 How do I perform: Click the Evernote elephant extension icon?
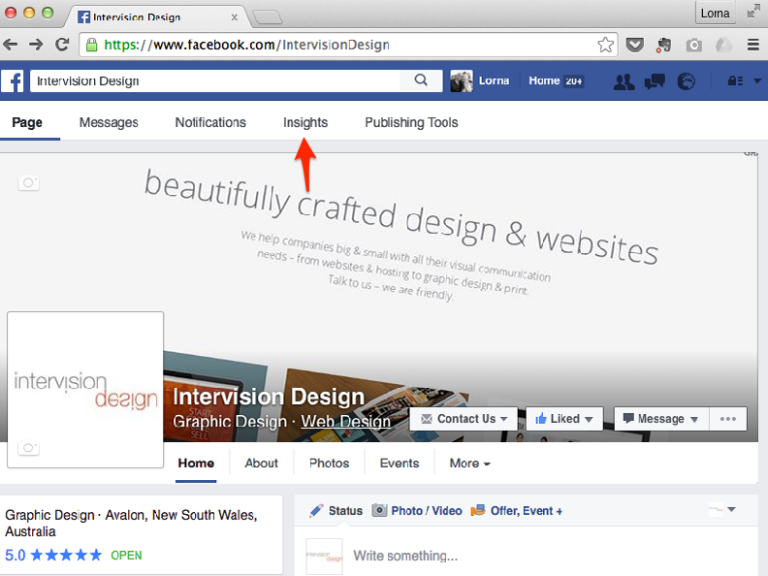[x=664, y=46]
